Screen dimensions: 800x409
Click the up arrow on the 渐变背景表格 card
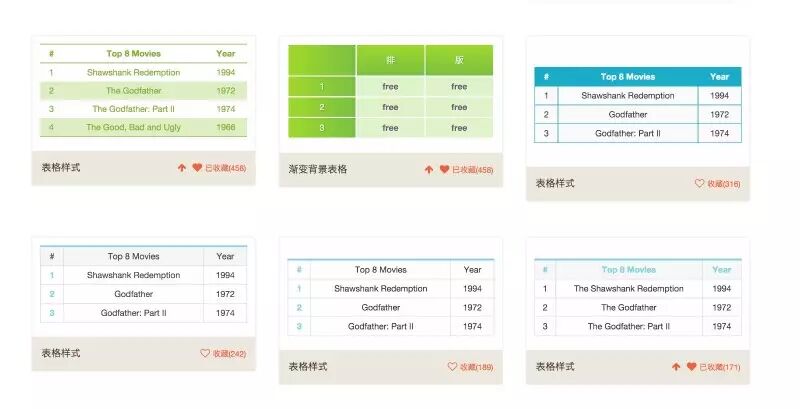point(429,170)
